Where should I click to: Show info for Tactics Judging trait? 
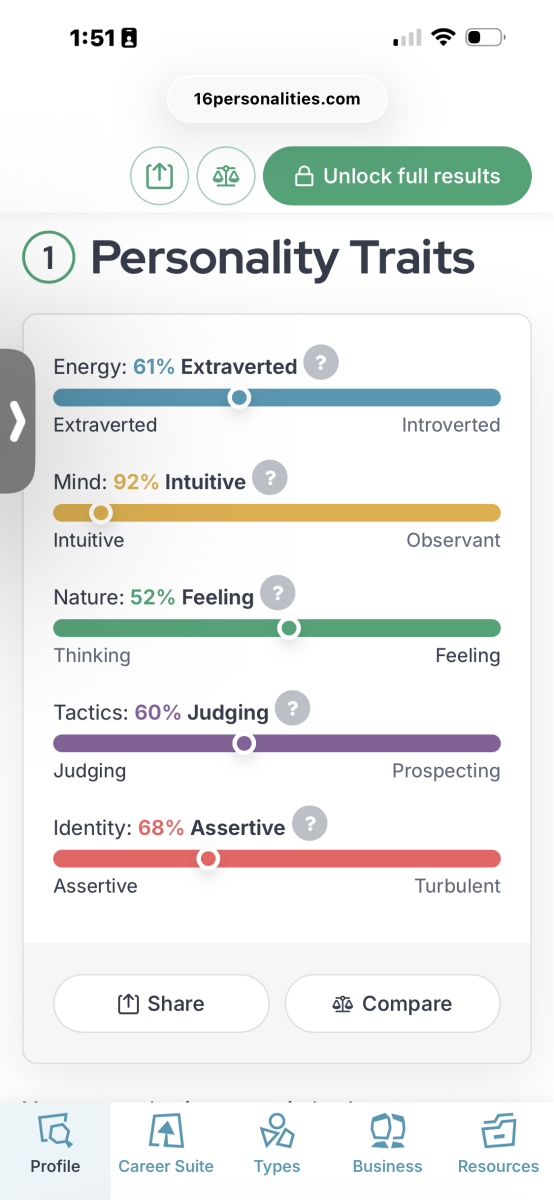(292, 708)
